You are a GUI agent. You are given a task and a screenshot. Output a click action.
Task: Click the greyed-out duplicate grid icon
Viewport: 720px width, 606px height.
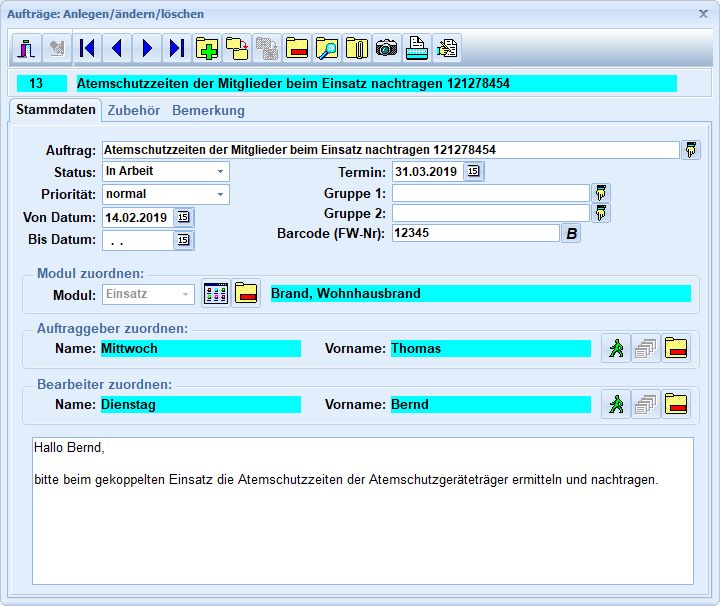click(x=267, y=48)
